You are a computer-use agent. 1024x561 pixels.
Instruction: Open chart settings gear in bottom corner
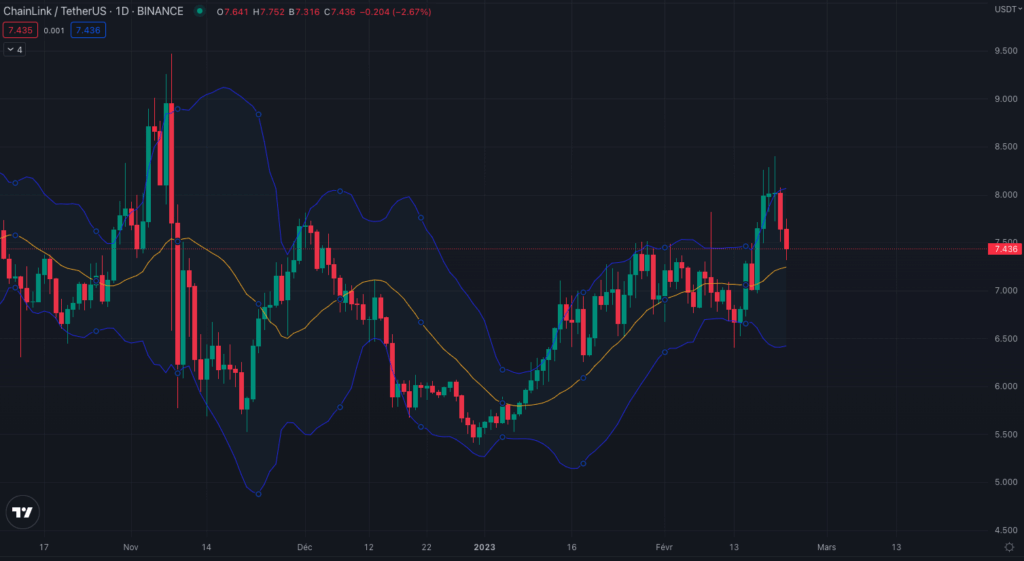(x=1008, y=548)
